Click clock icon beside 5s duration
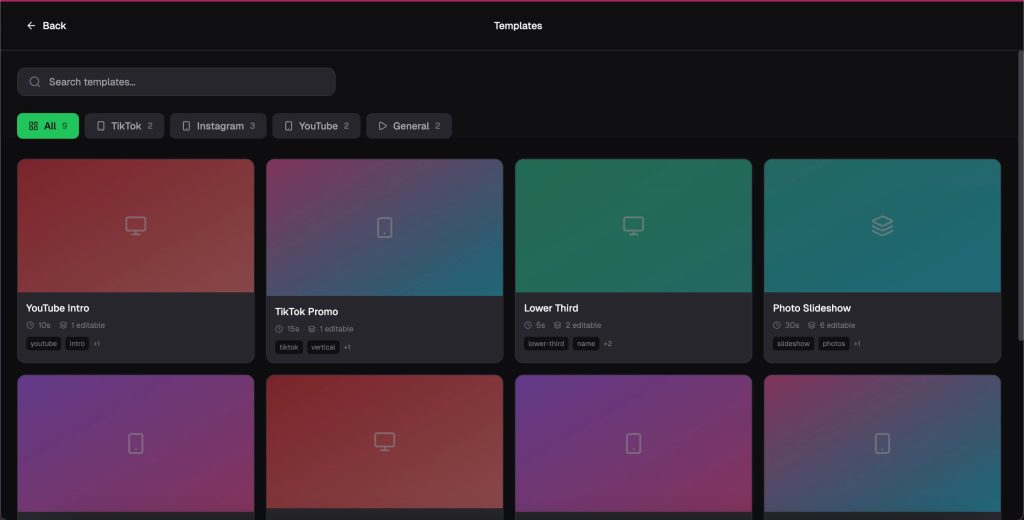The image size is (1024, 520). click(x=528, y=325)
